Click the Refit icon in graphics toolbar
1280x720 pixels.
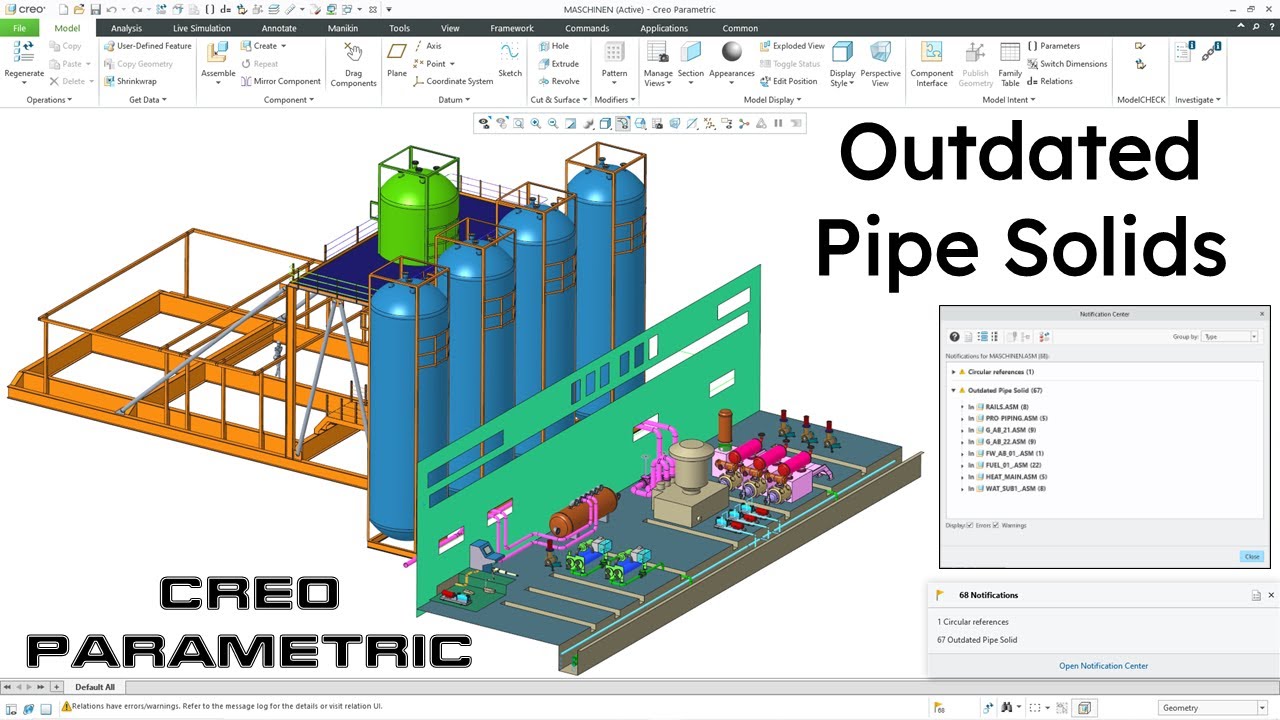pyautogui.click(x=519, y=123)
